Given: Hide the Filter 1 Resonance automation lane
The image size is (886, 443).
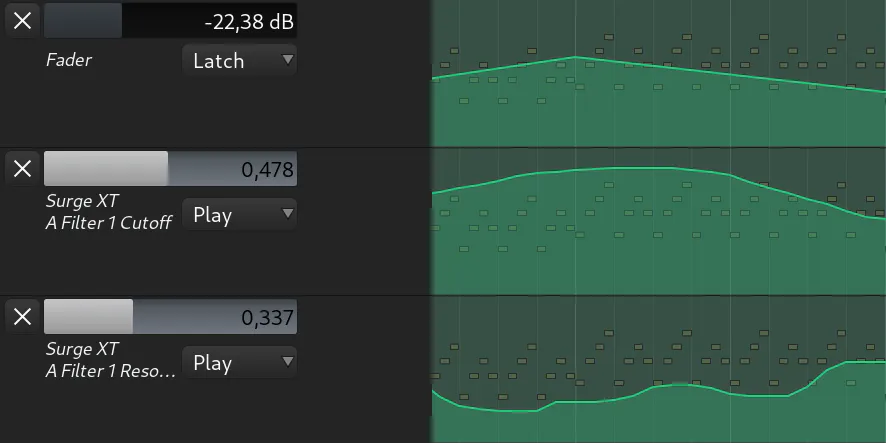Looking at the screenshot, I should 22,317.
